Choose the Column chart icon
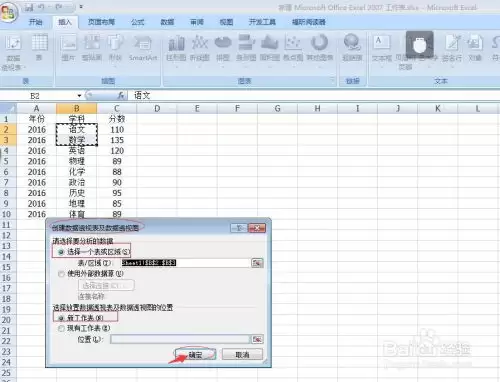500x382 pixels. coord(176,49)
